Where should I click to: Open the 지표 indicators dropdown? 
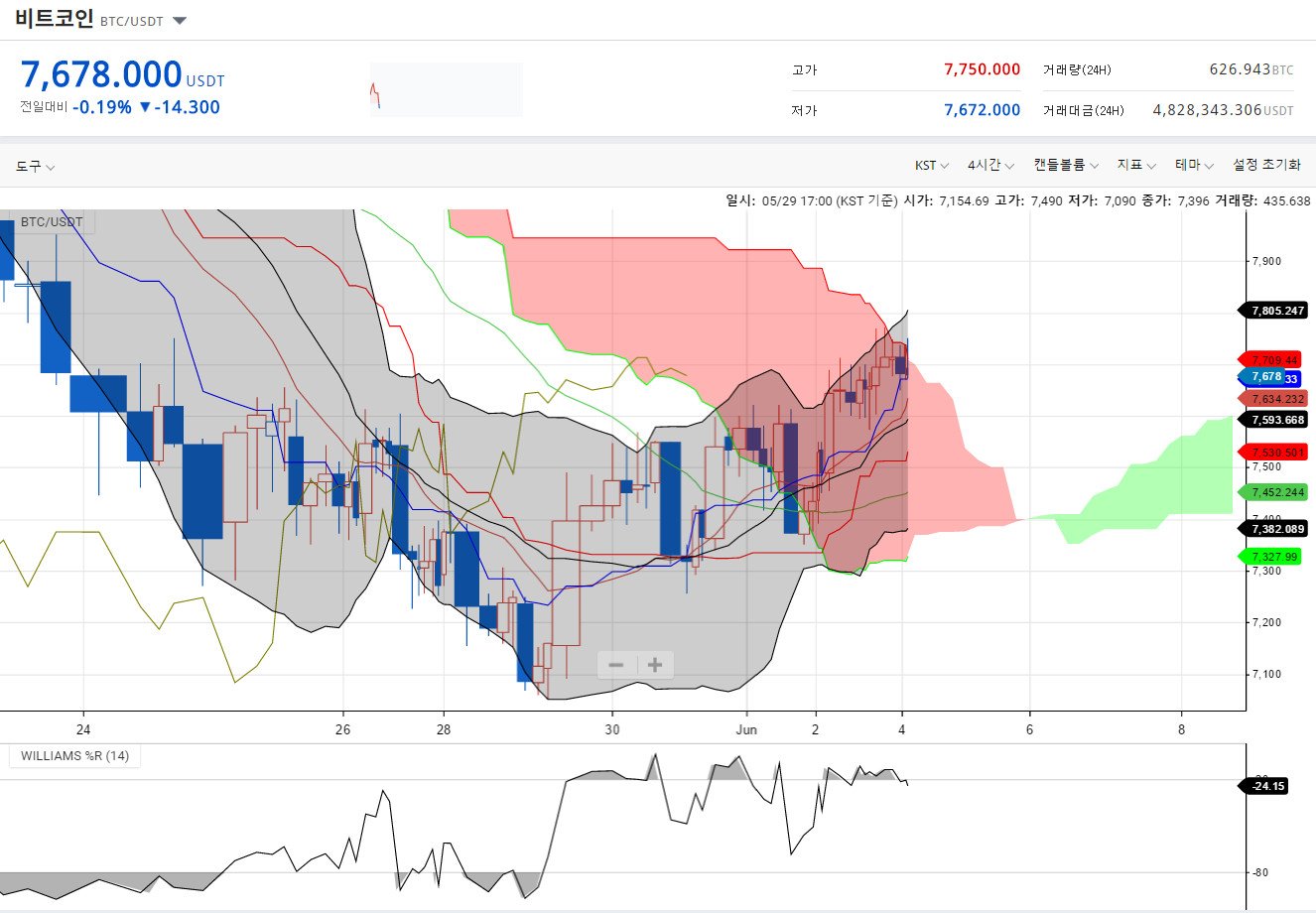tap(1136, 166)
